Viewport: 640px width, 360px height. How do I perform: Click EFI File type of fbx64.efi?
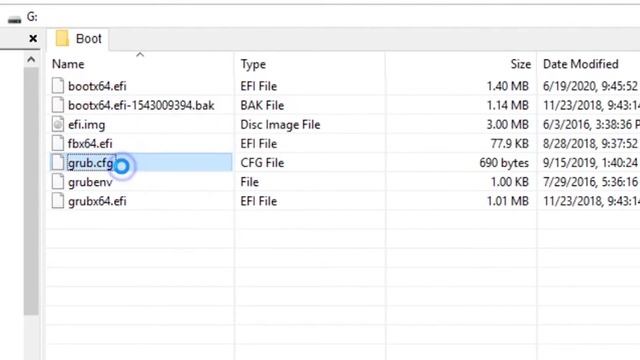click(259, 144)
